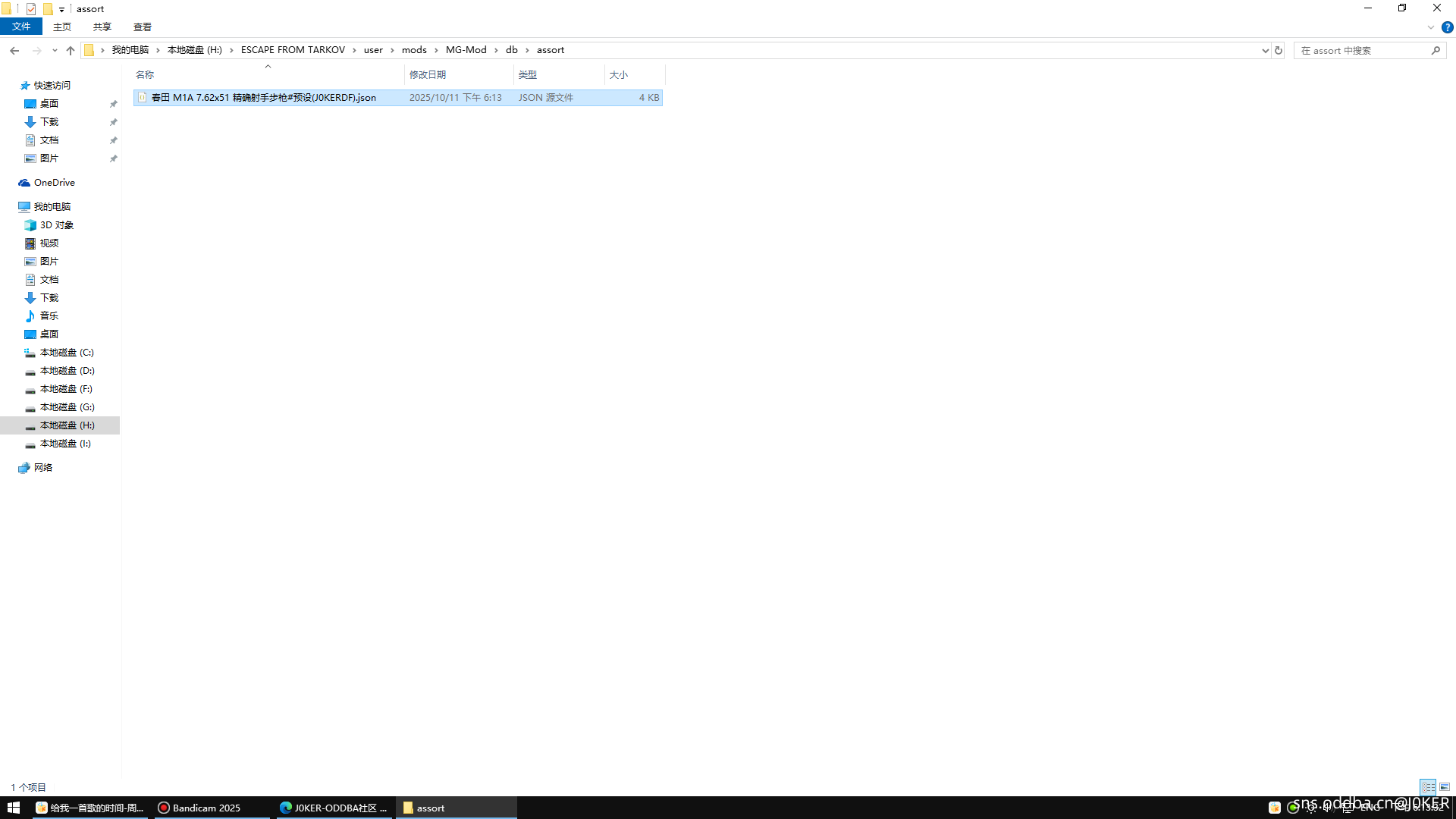Switch to Bandicam 2025 on the taskbar
Viewport: 1456px width, 819px height.
tap(206, 808)
